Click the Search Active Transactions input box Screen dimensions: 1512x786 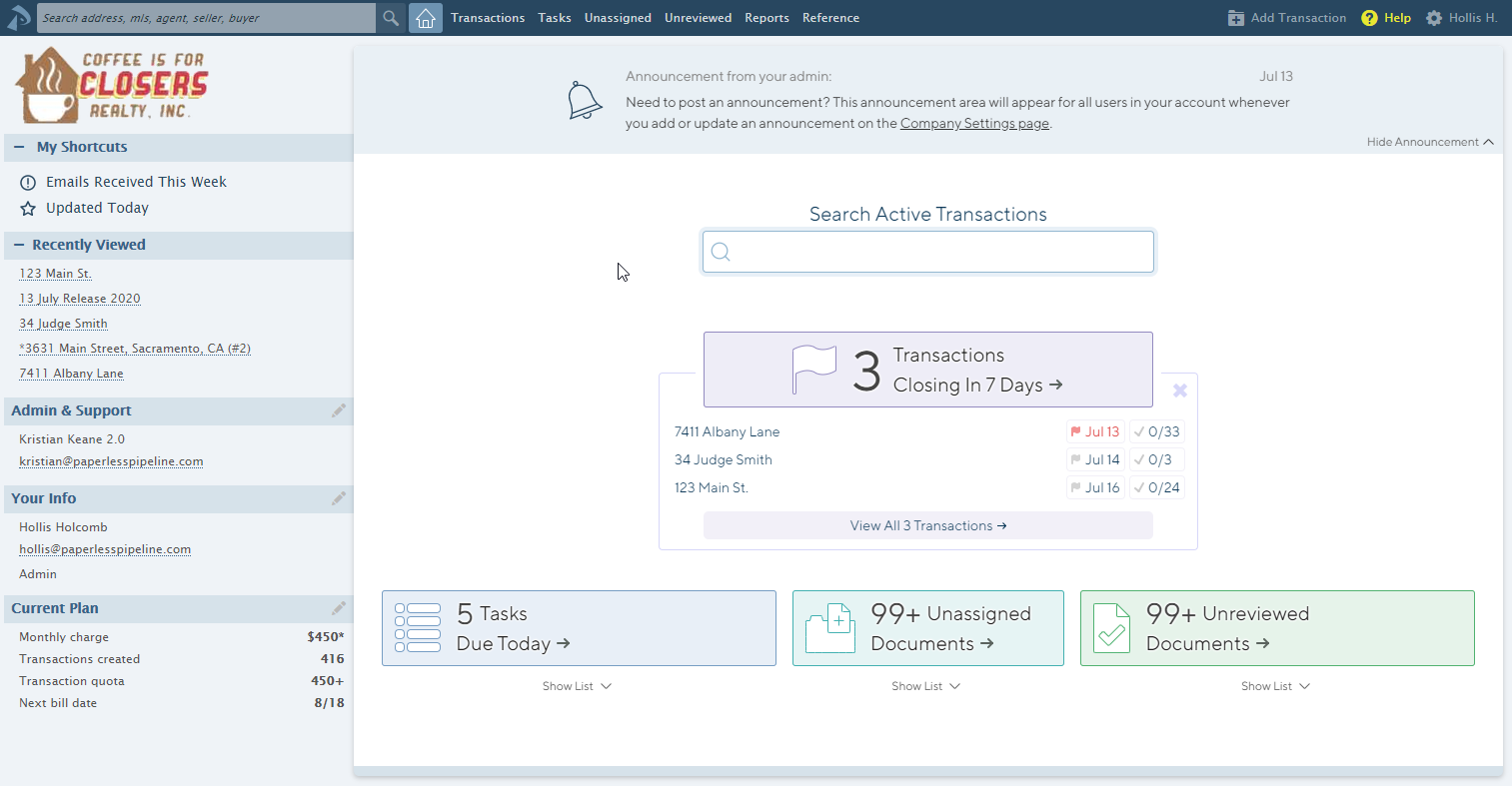coord(928,252)
